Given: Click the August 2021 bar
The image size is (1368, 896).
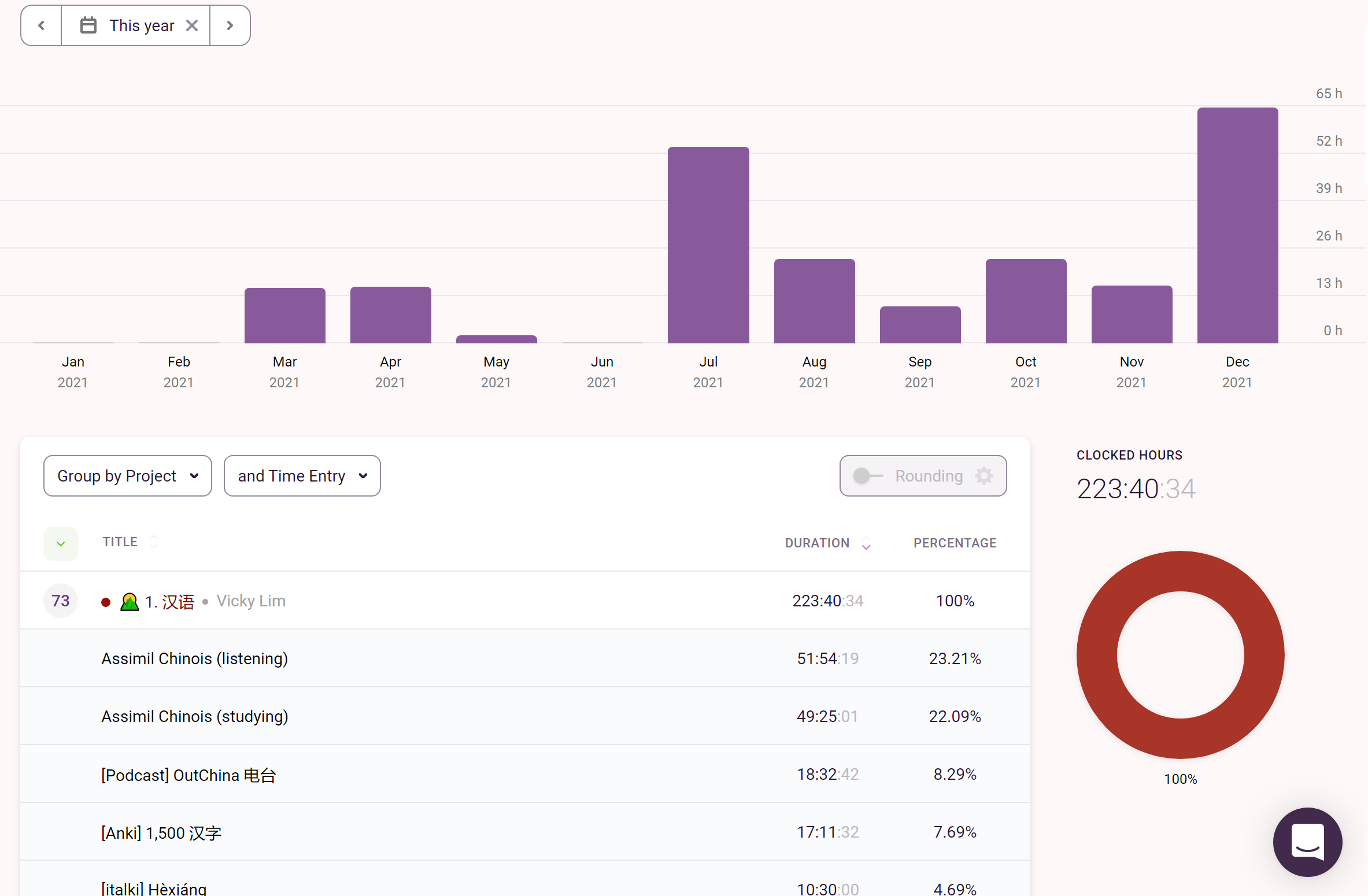Looking at the screenshot, I should tap(814, 301).
